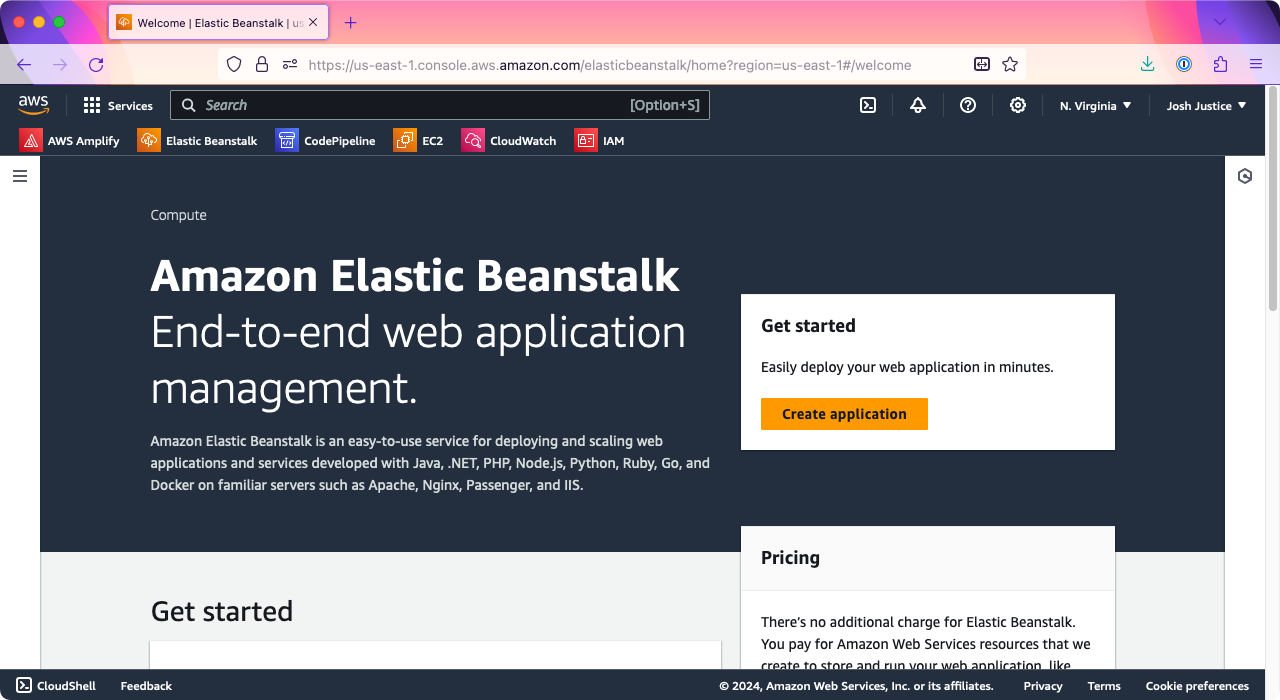The width and height of the screenshot is (1280, 700).
Task: Open the extensions puzzle icon
Action: point(1220,65)
